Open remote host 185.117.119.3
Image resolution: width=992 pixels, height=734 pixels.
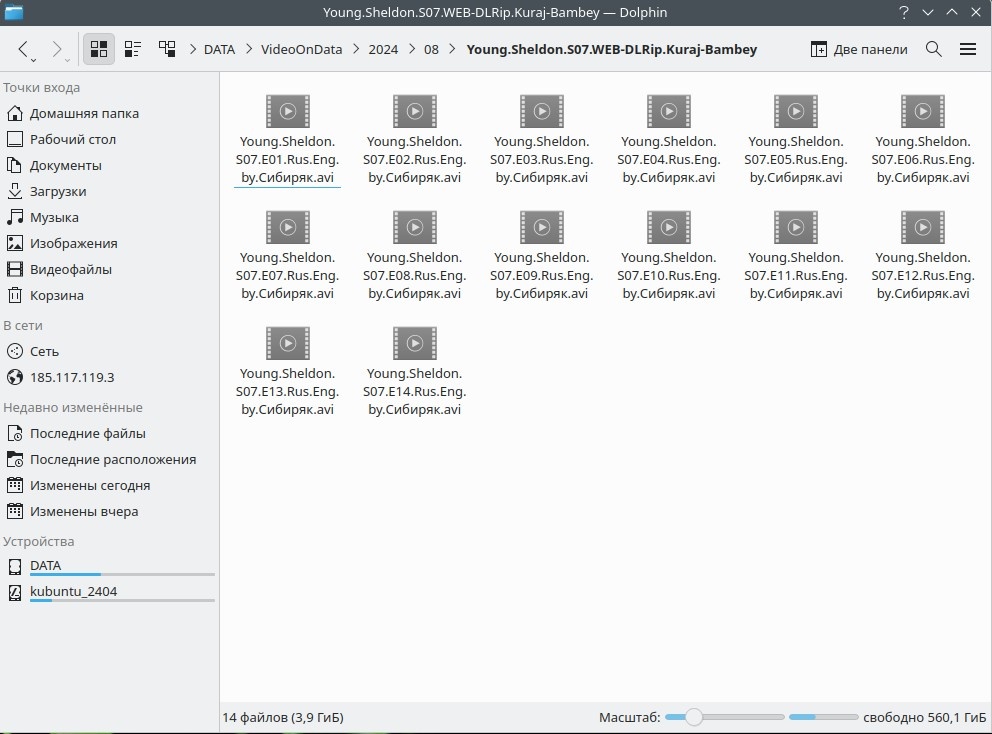pyautogui.click(x=109, y=377)
